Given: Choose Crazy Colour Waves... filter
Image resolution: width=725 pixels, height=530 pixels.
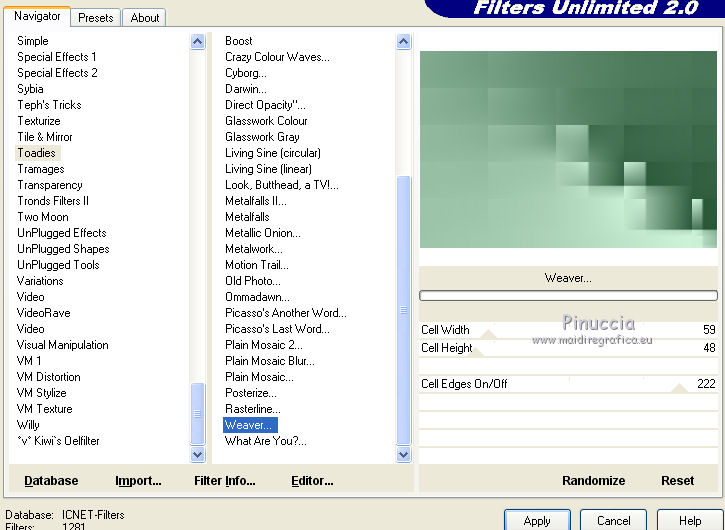Looking at the screenshot, I should click(277, 57).
